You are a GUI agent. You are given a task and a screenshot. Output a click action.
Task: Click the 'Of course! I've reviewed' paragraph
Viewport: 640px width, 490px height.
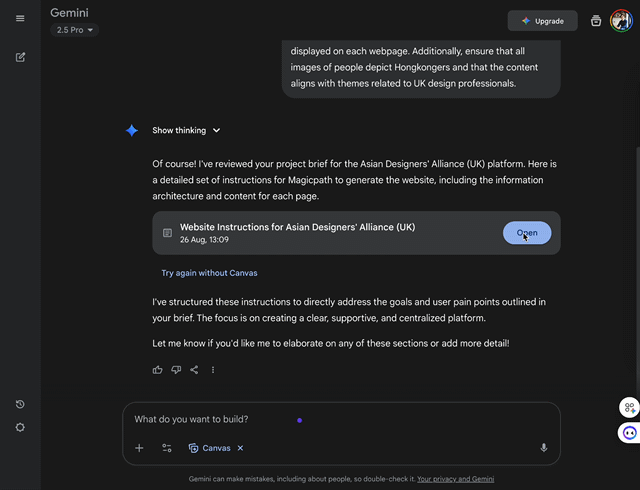pos(354,180)
